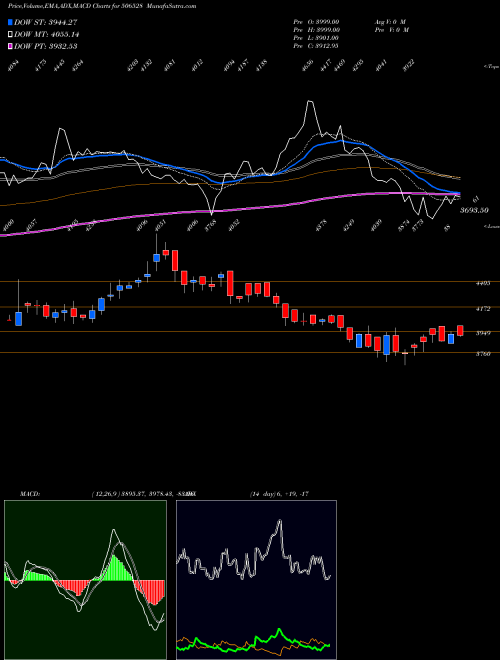Select the 'DOW MT: 4055.14' legend text
The height and width of the screenshot is (660, 500).
[46, 34]
